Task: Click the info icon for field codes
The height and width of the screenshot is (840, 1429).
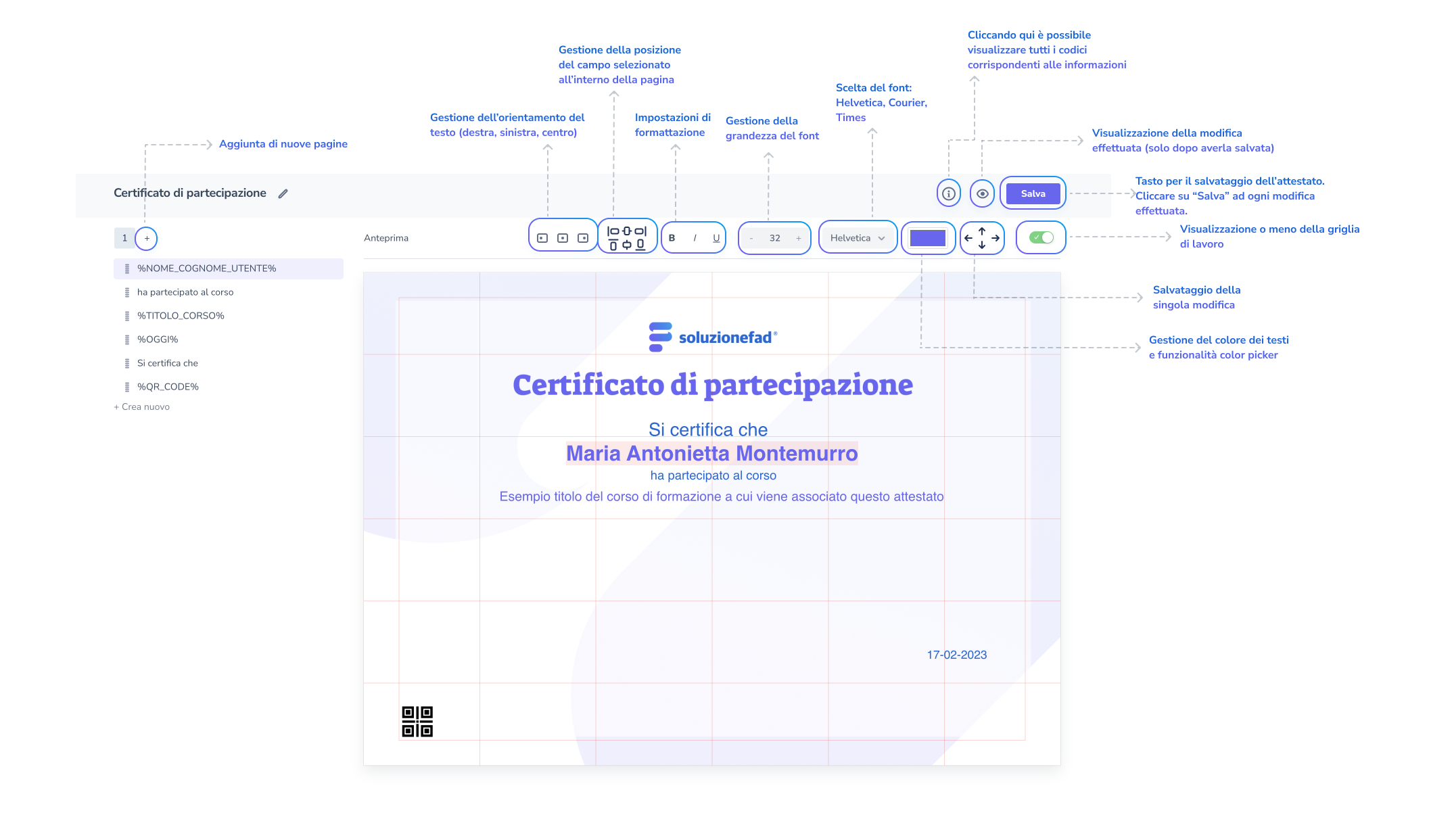Action: (x=949, y=194)
